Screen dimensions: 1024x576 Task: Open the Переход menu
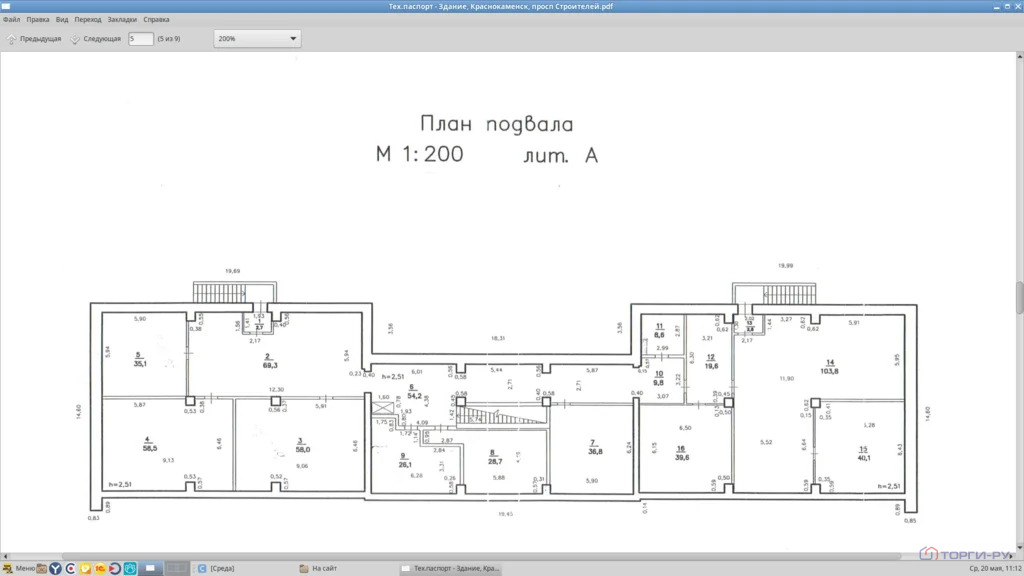coord(88,20)
